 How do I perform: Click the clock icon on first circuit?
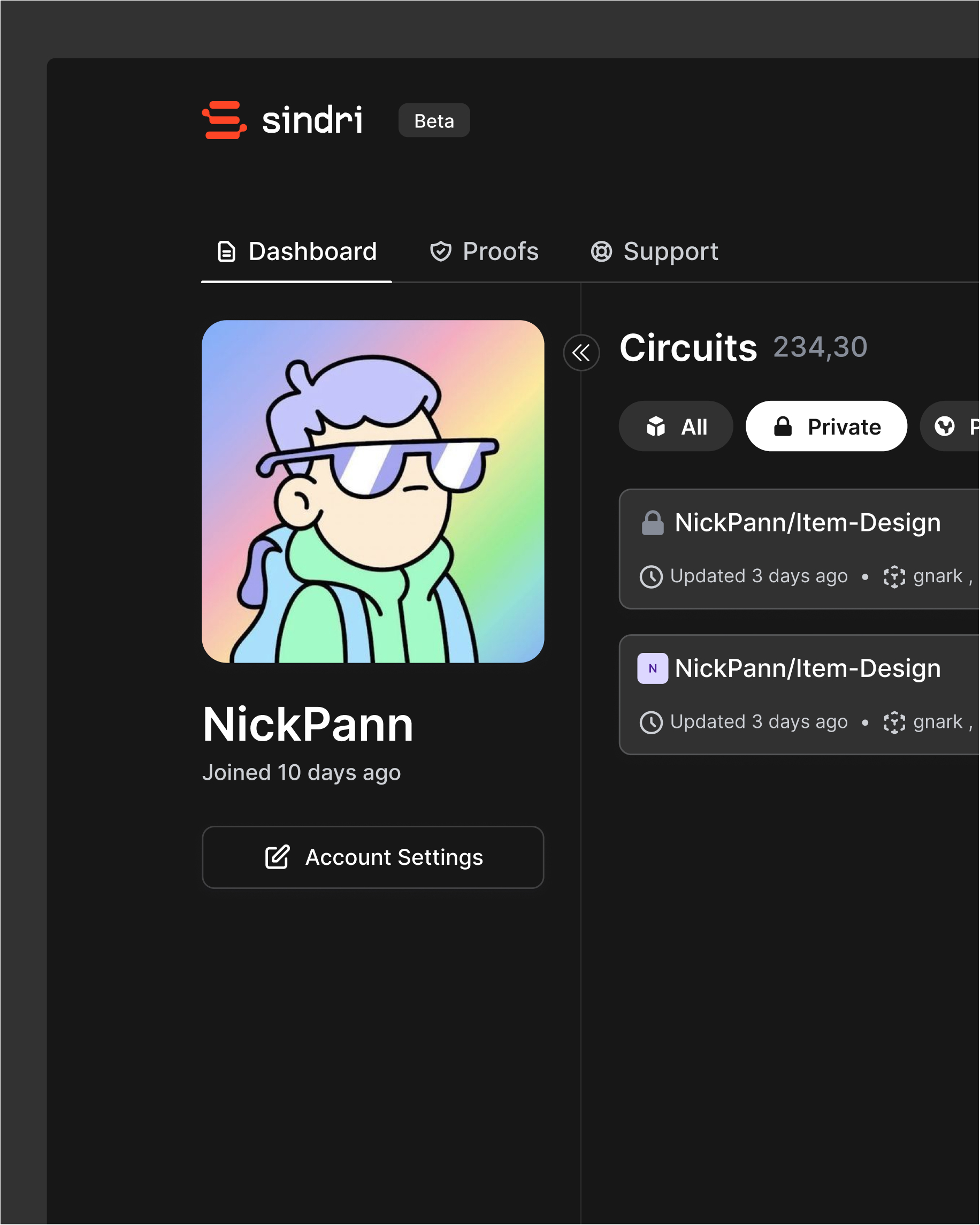tap(651, 577)
